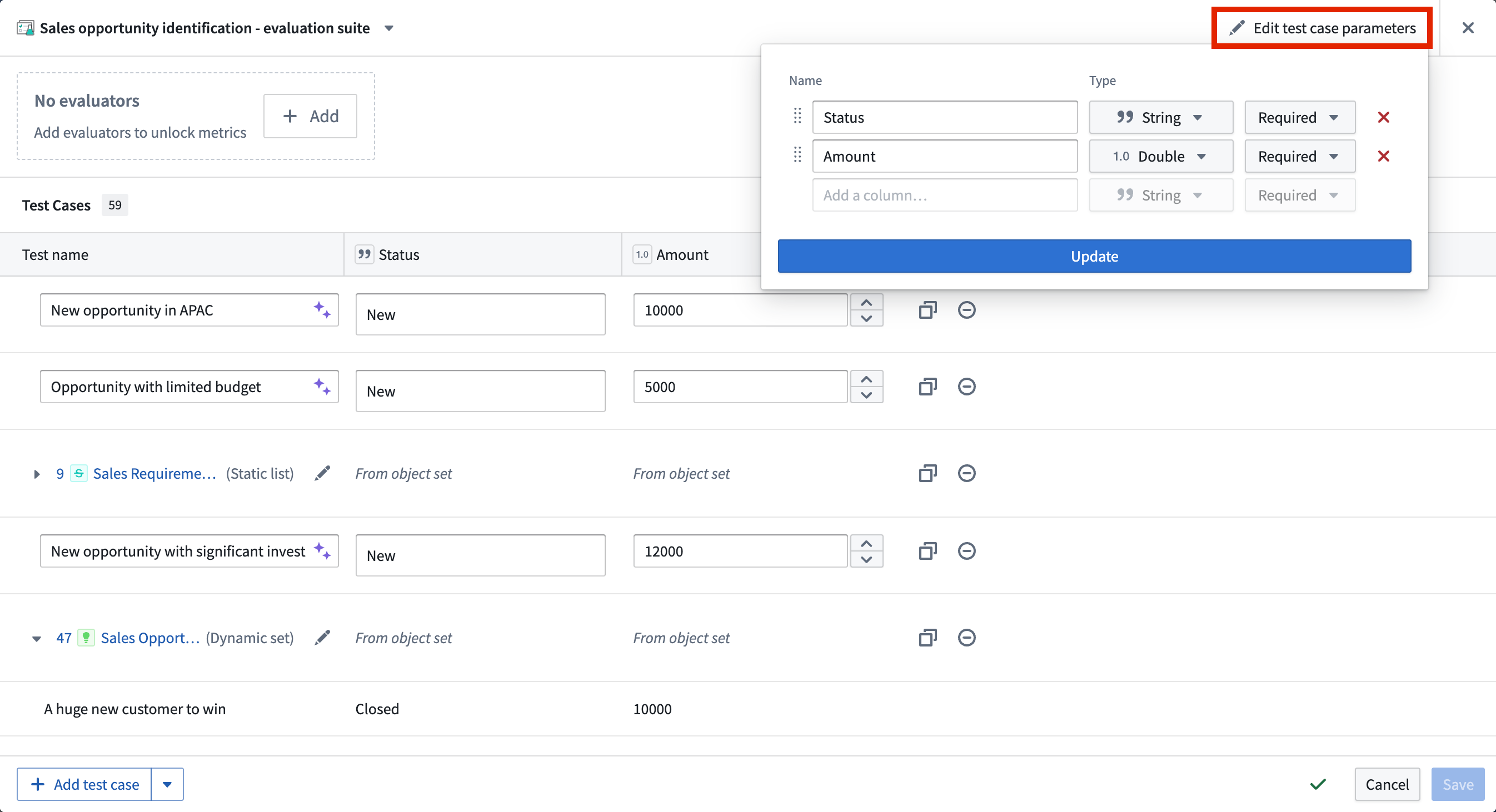Collapse the 47 Sales Opportunity dynamic set
Image resolution: width=1496 pixels, height=812 pixels.
[x=37, y=639]
